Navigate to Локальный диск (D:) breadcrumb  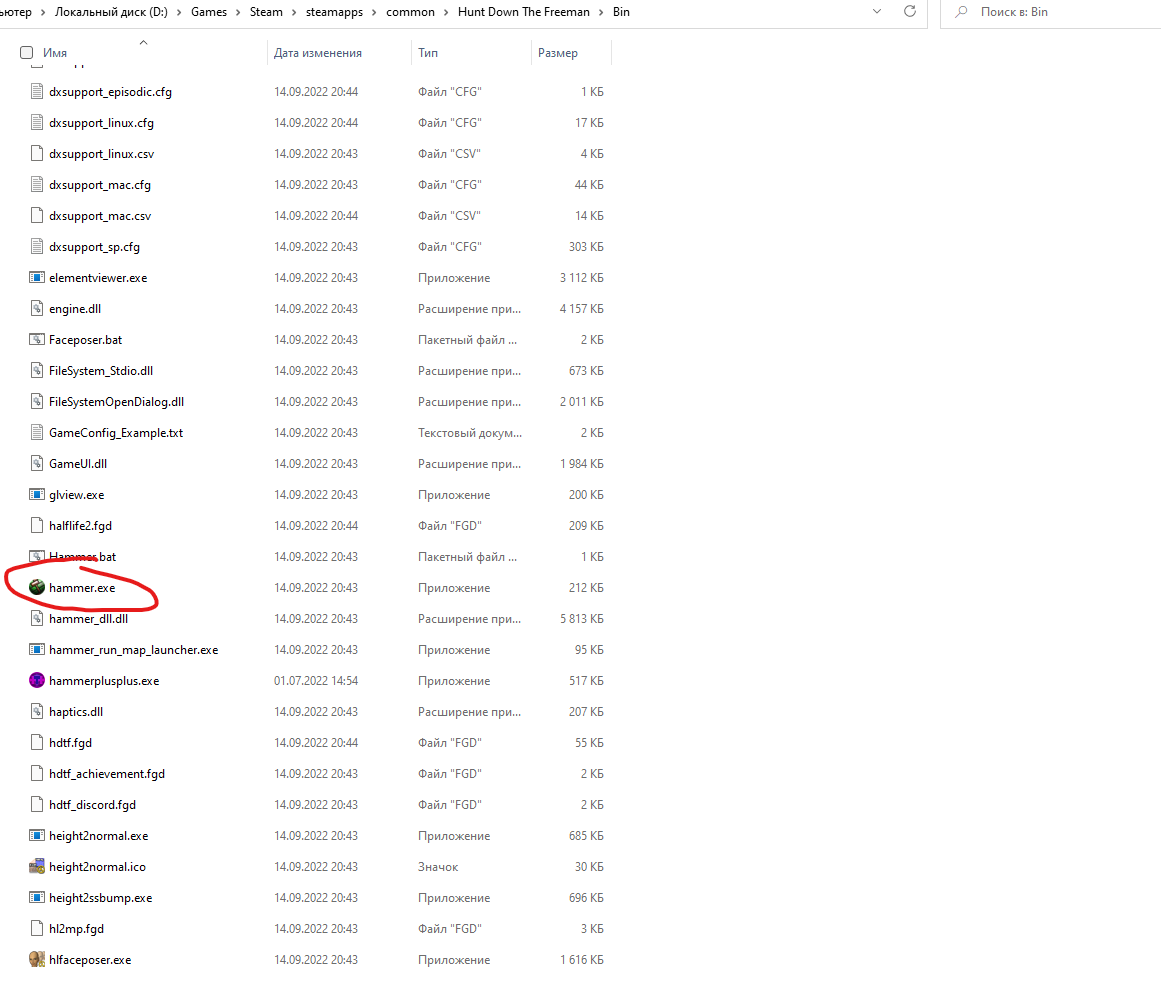(111, 12)
